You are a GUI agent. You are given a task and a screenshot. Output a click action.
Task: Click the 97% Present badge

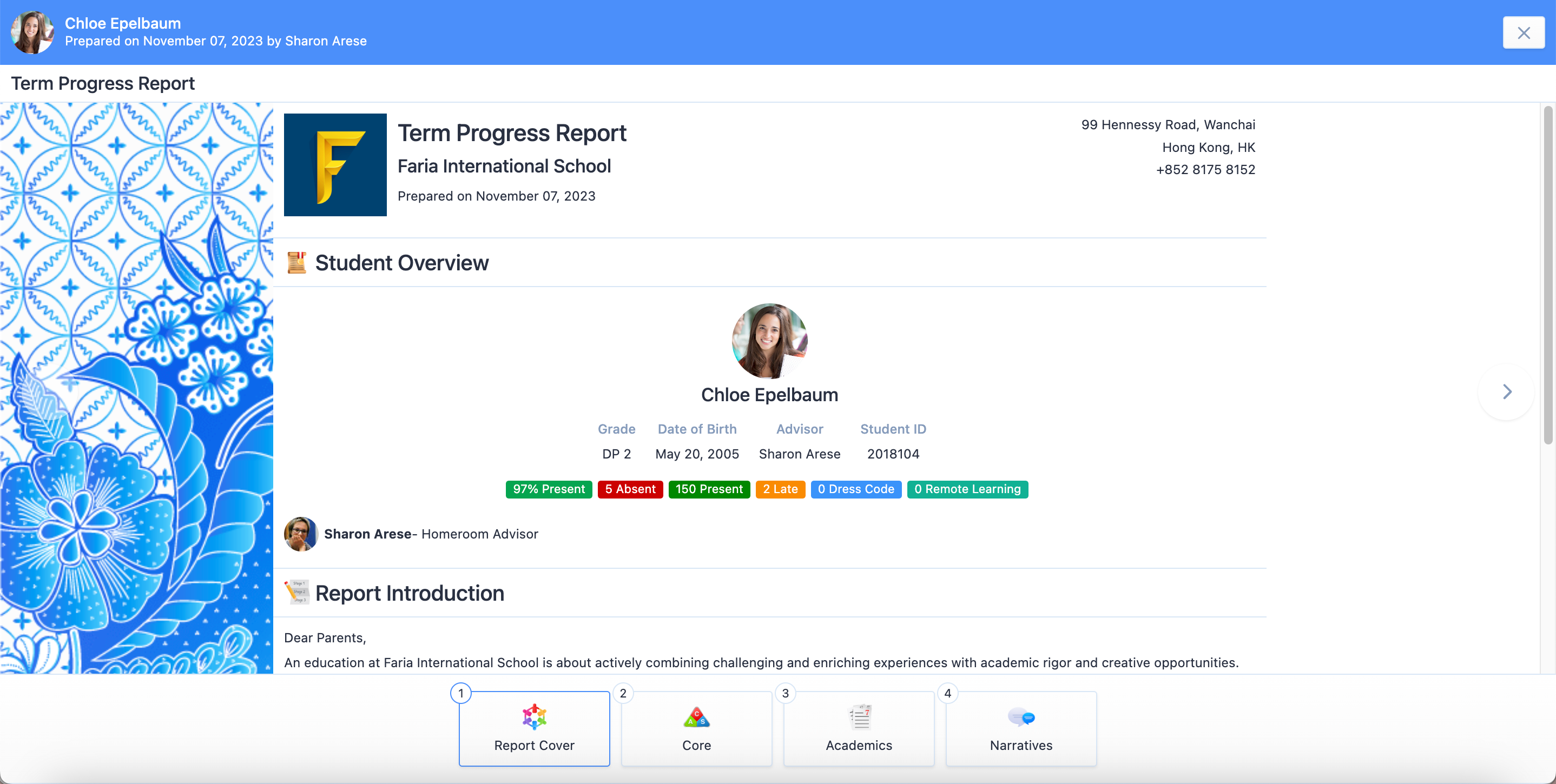pos(549,489)
